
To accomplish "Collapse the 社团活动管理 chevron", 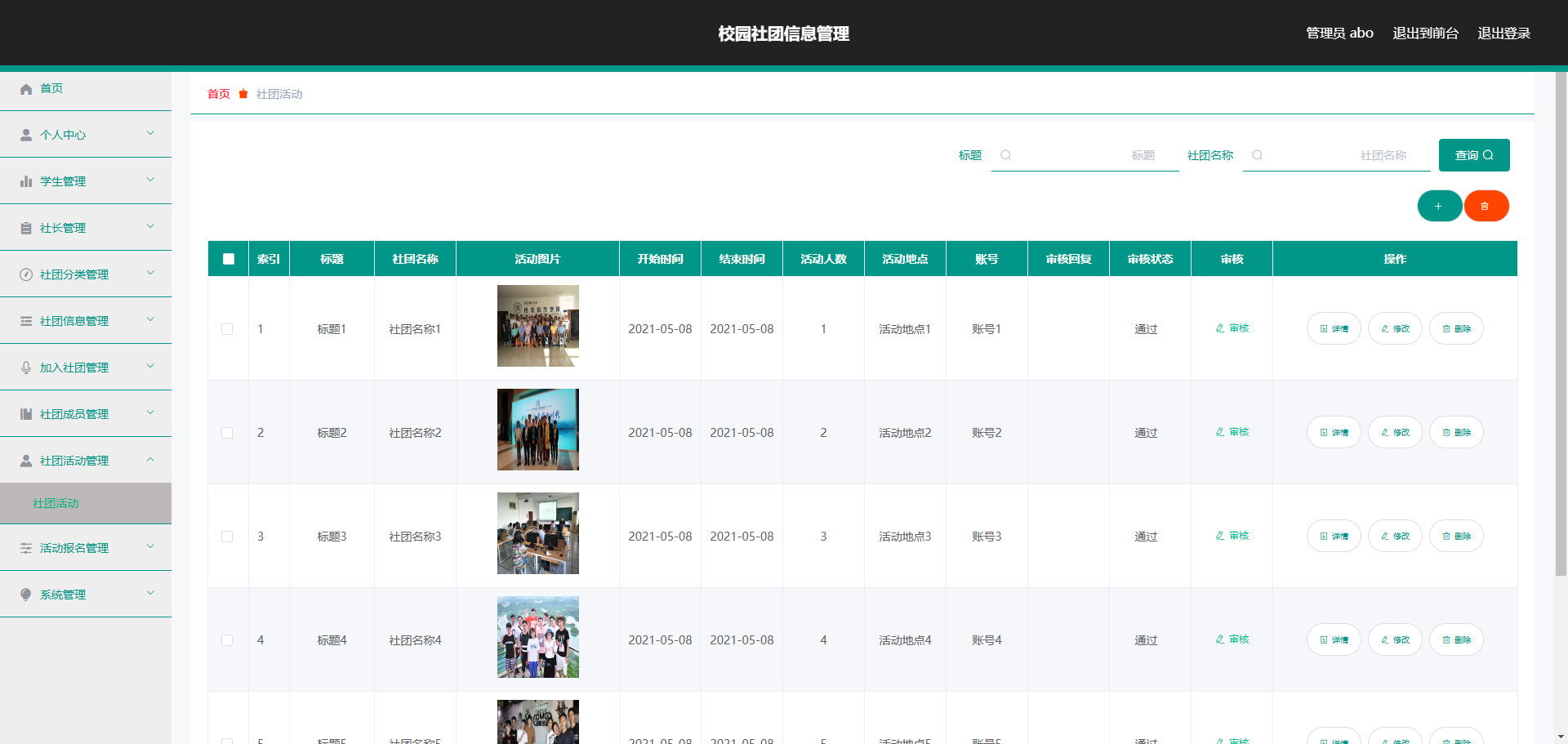I will (x=150, y=459).
